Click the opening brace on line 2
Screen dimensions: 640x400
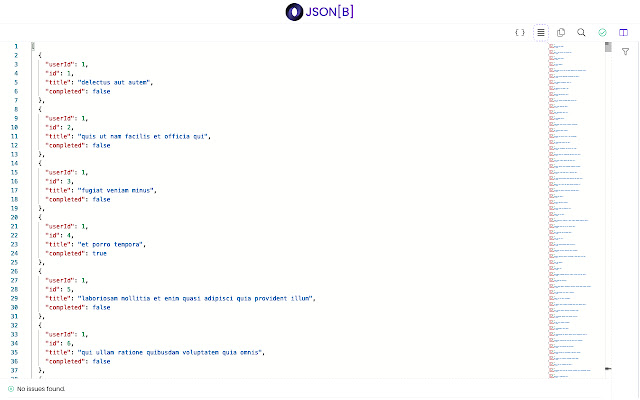[x=40, y=55]
